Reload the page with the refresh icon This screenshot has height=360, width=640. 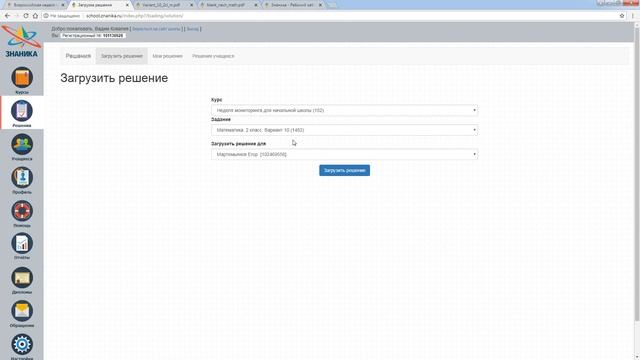tap(26, 16)
